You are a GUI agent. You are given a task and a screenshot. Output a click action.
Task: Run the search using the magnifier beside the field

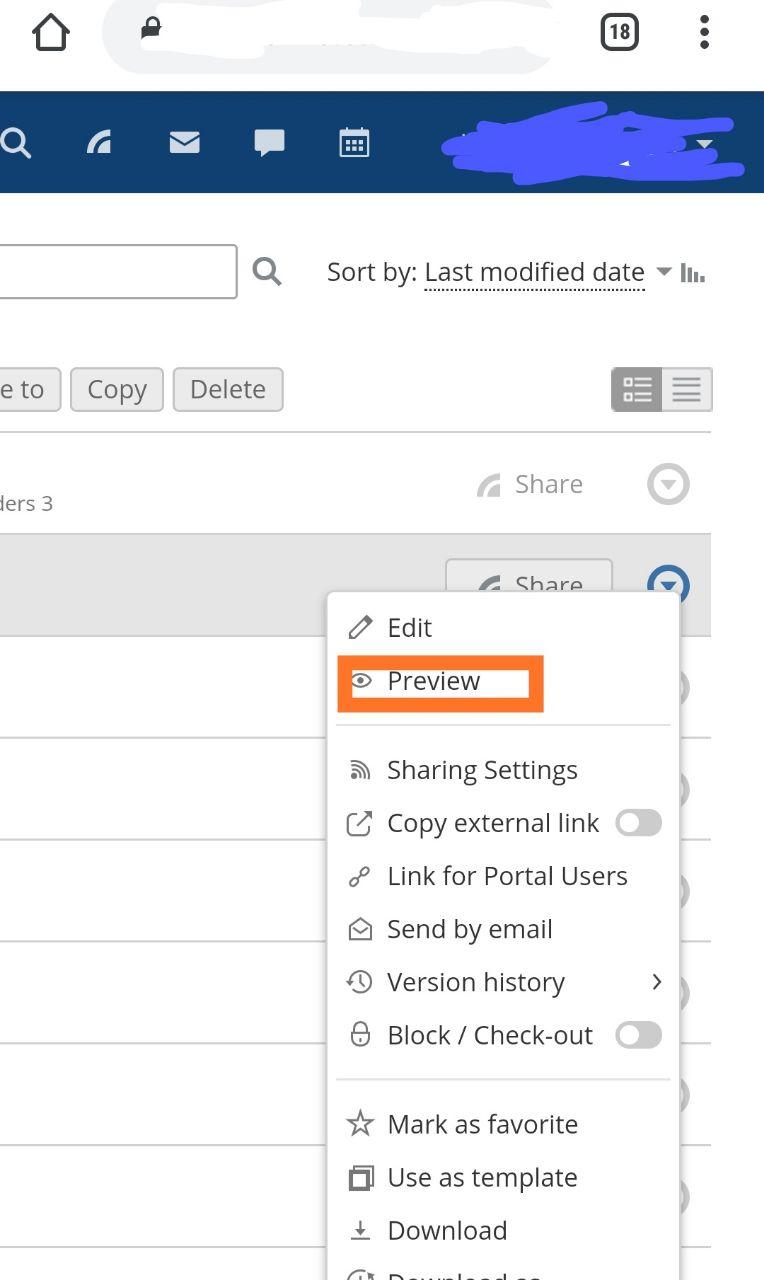pos(267,271)
